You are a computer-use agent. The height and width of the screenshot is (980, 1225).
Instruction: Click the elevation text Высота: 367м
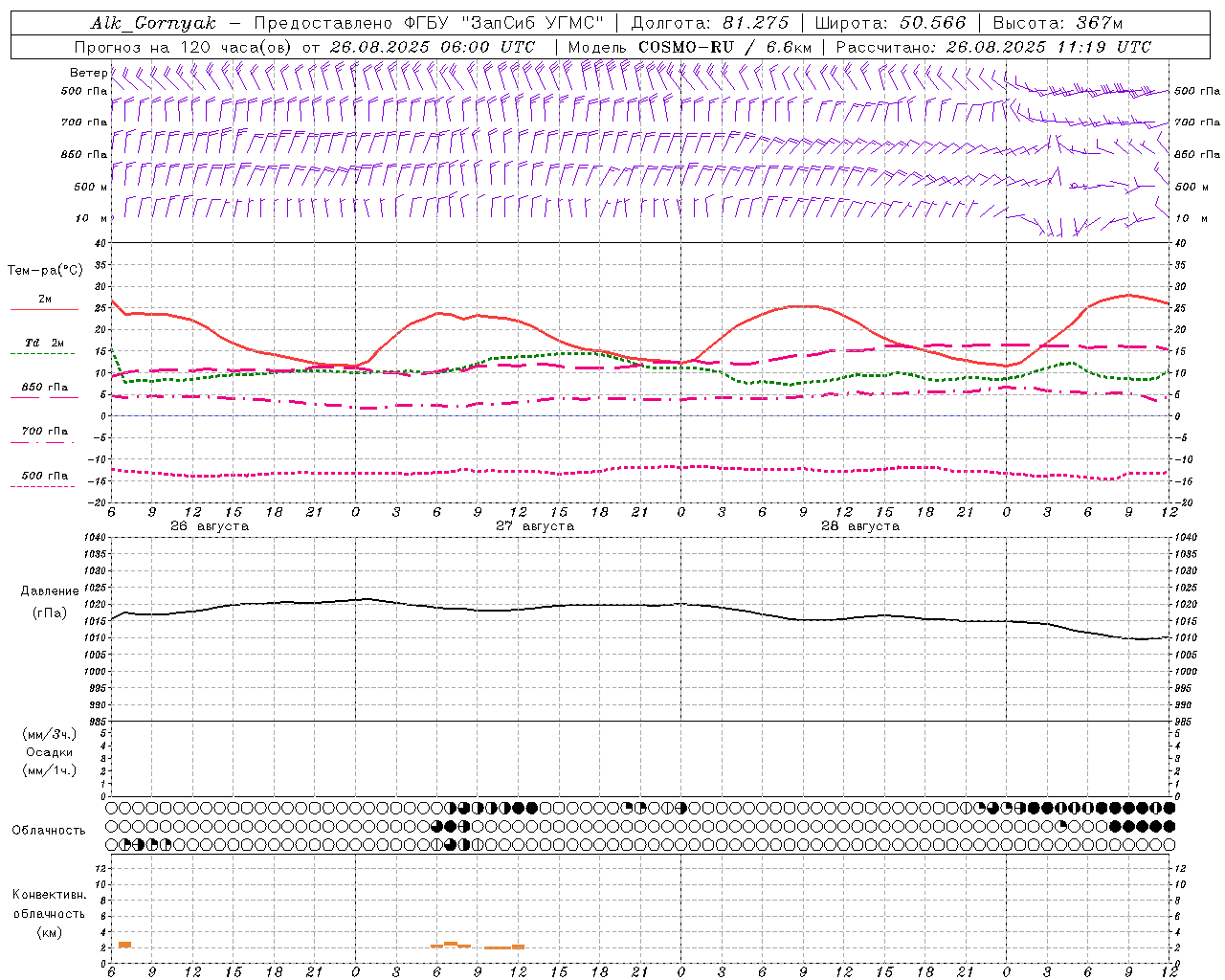pos(1057,23)
